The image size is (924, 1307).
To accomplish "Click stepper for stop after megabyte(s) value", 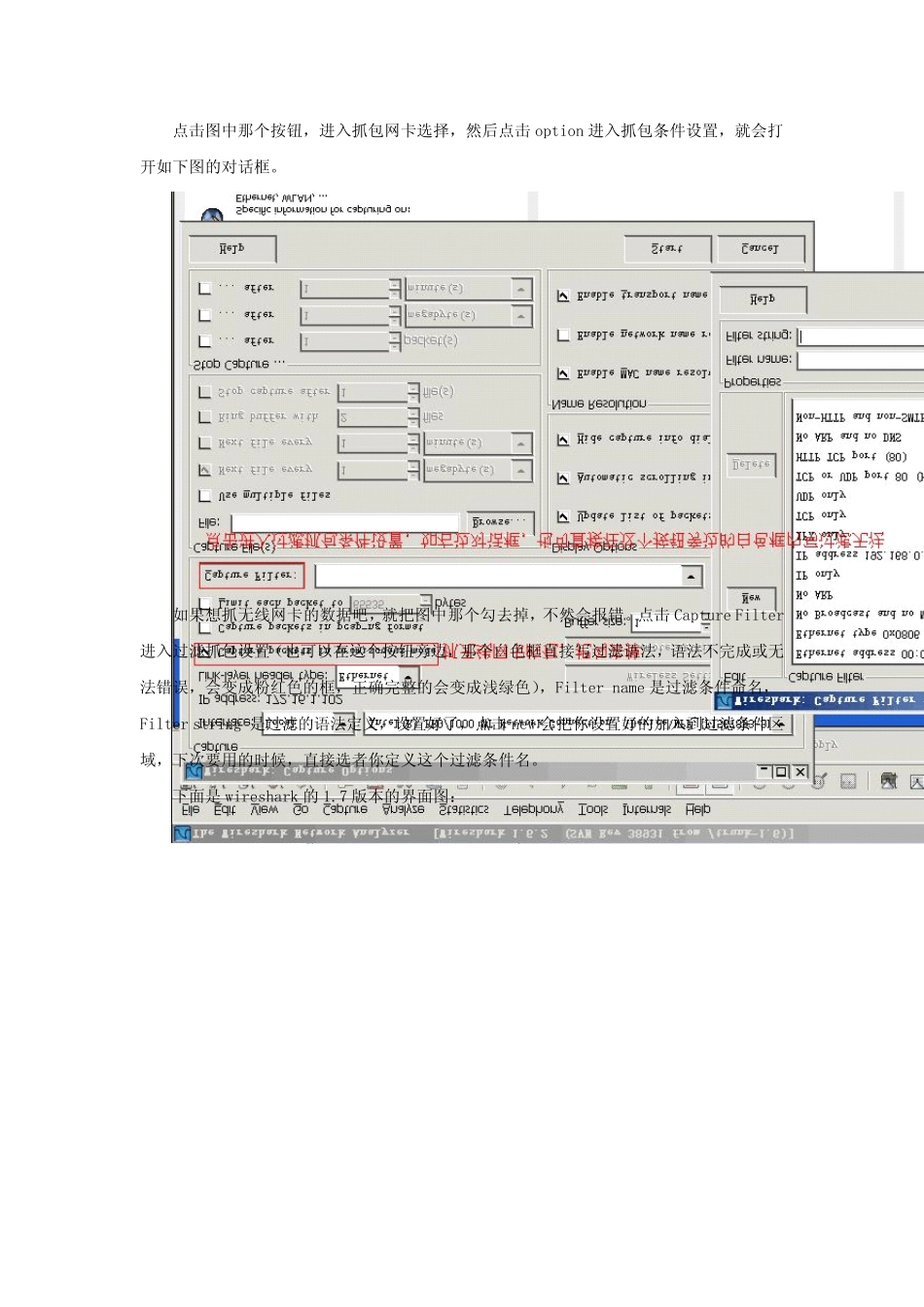I will click(x=395, y=316).
